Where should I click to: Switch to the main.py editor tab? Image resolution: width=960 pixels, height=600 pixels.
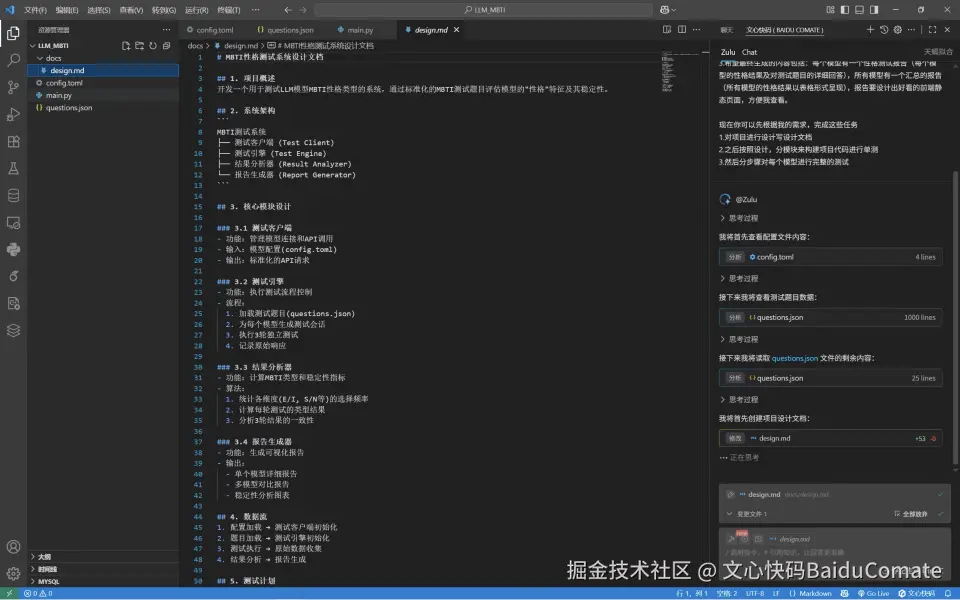coord(356,30)
